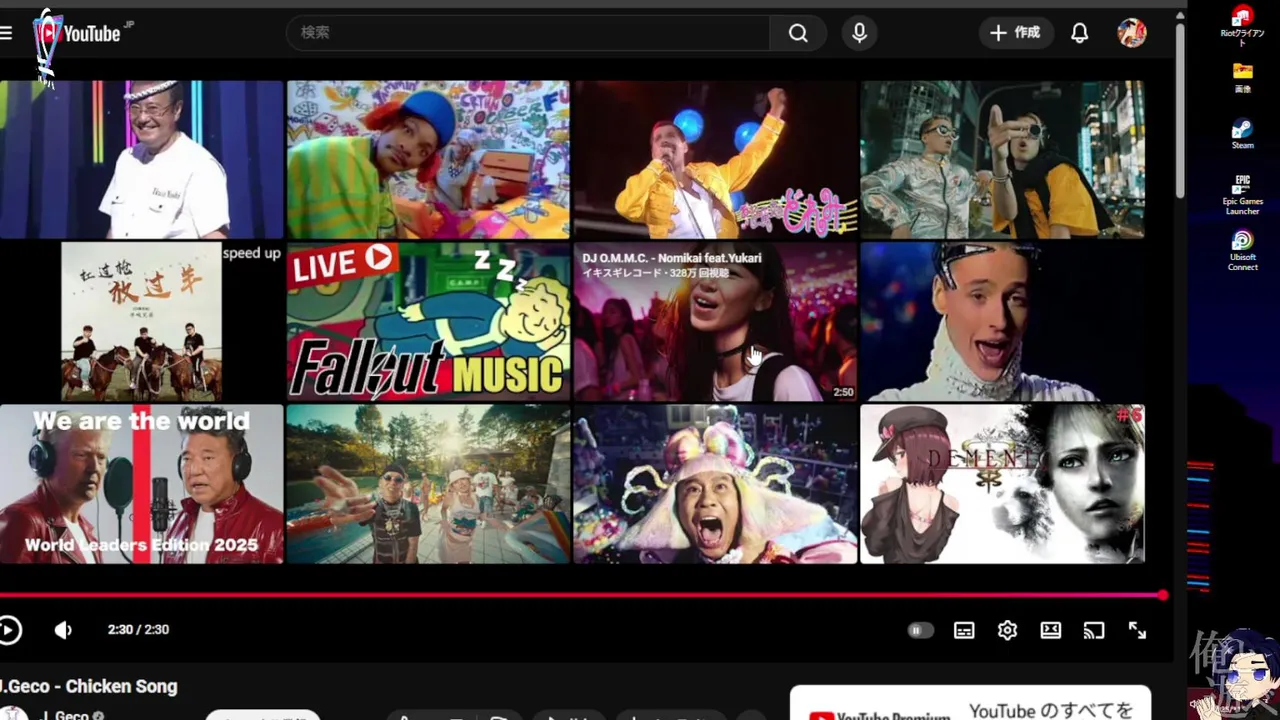Open the player settings gear

[x=1007, y=630]
